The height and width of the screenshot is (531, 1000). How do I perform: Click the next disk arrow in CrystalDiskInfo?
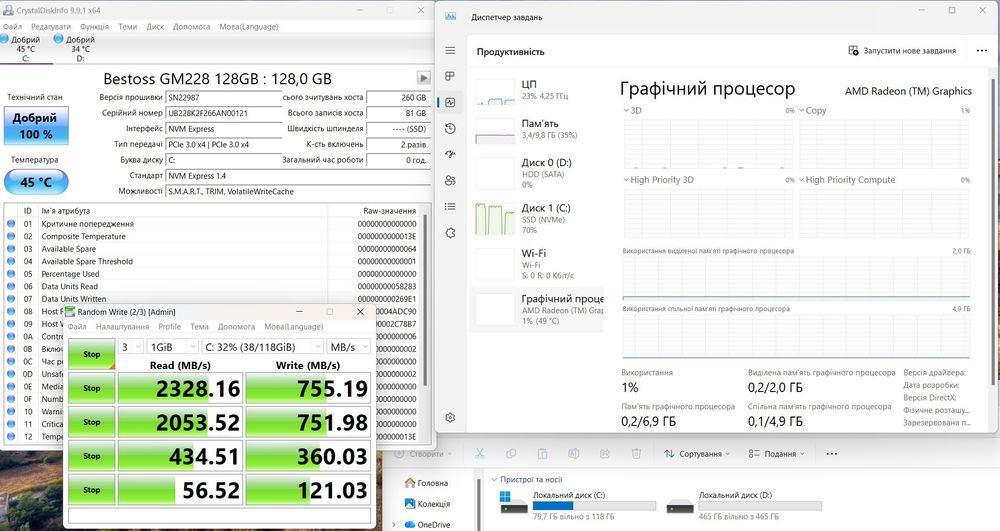click(x=423, y=78)
